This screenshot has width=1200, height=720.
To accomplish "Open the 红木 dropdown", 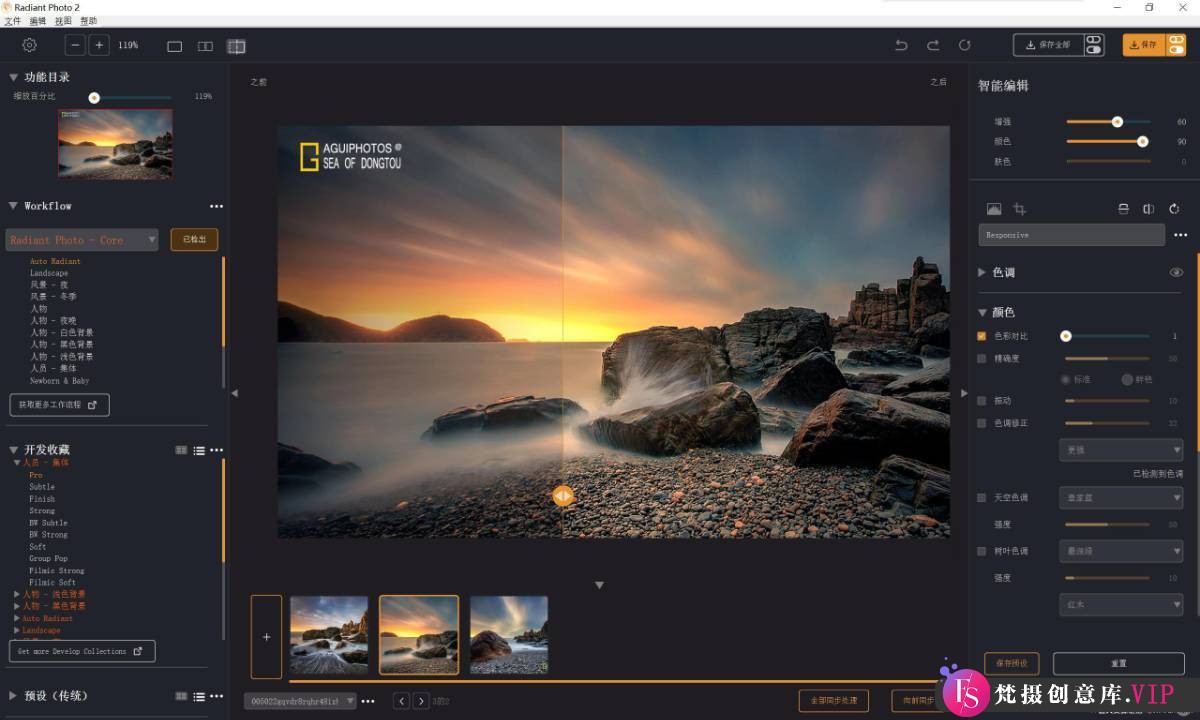I will point(1121,604).
